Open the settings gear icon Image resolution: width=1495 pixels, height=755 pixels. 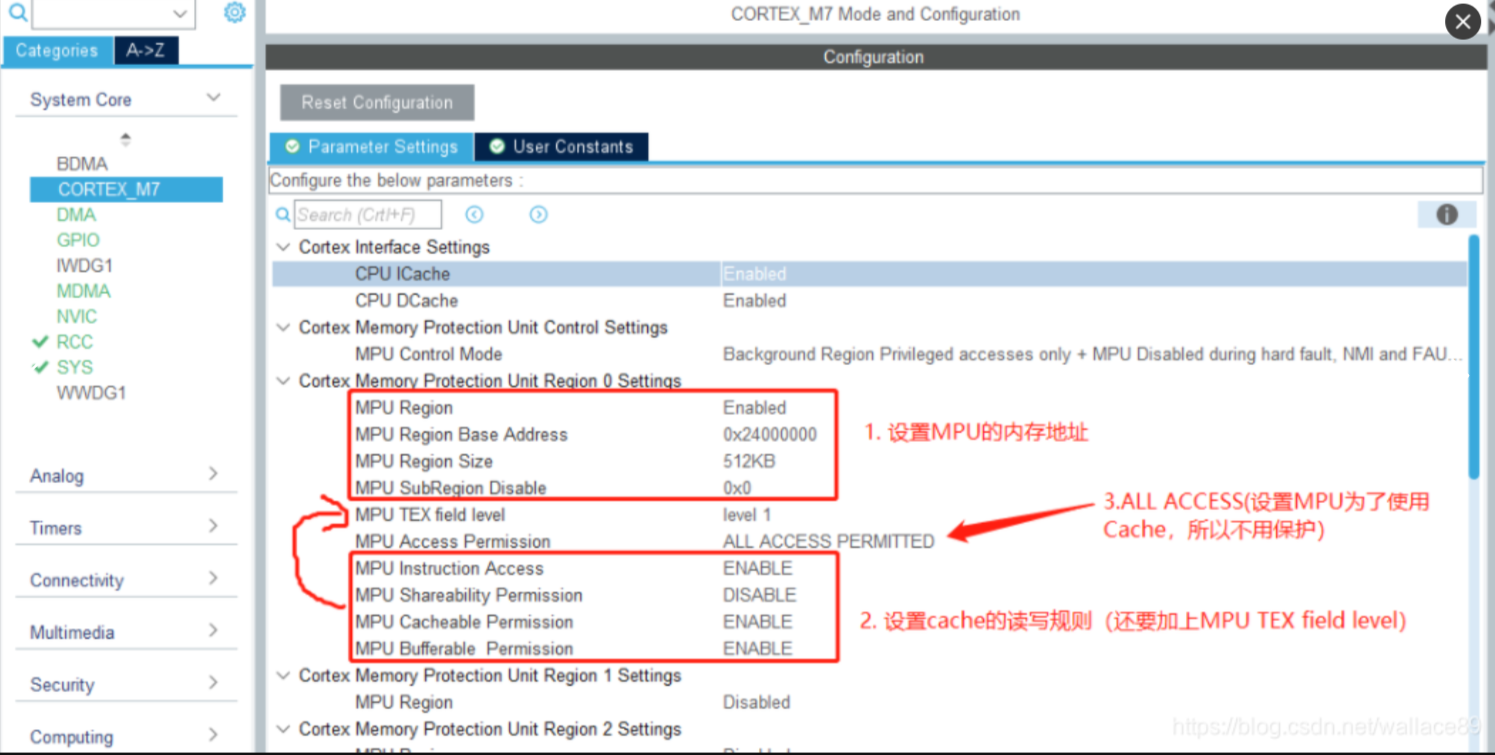[x=234, y=13]
